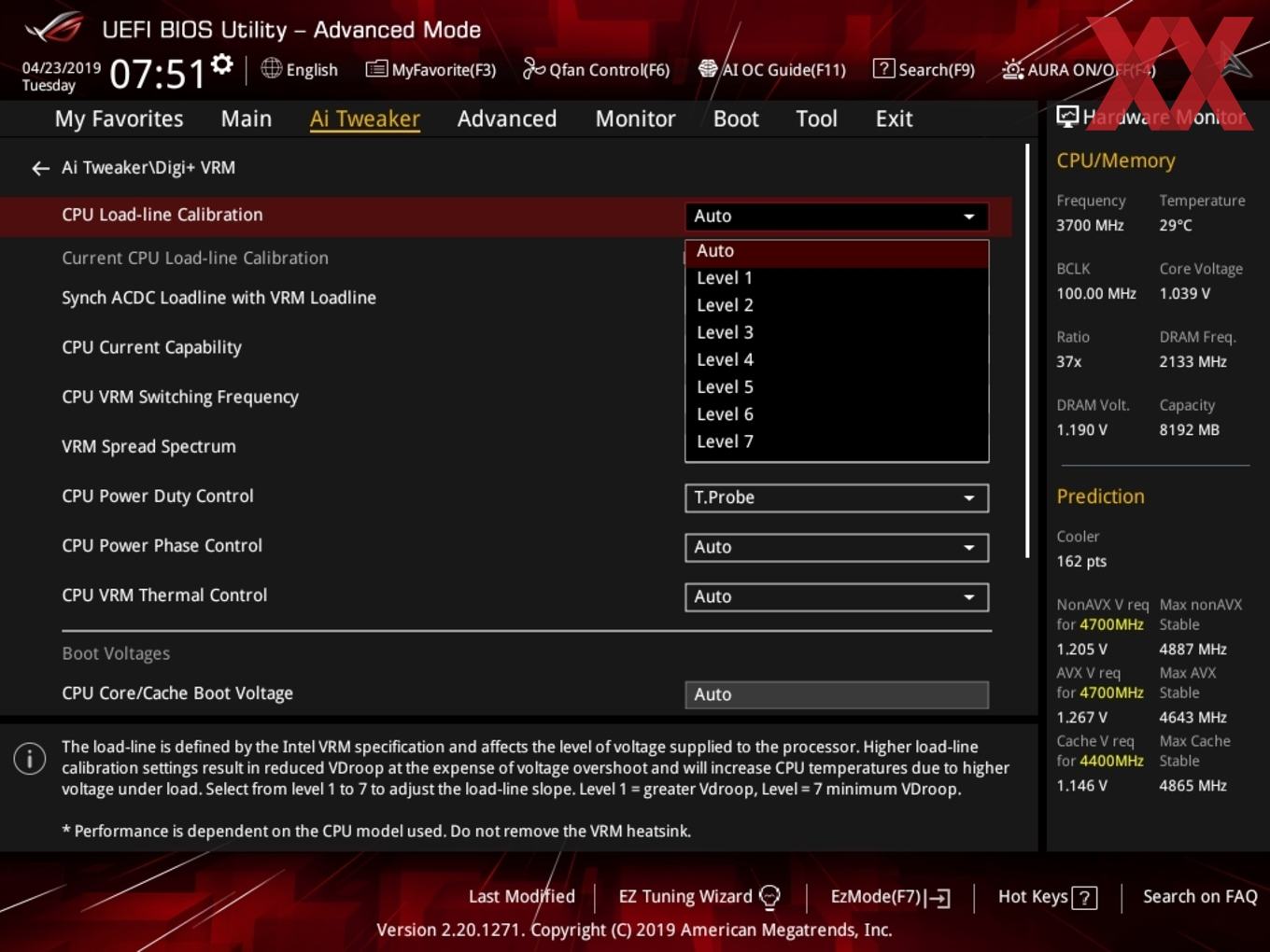Screen dimensions: 1270x952
Task: Choose Level 5 load-line calibration
Action: pos(837,386)
